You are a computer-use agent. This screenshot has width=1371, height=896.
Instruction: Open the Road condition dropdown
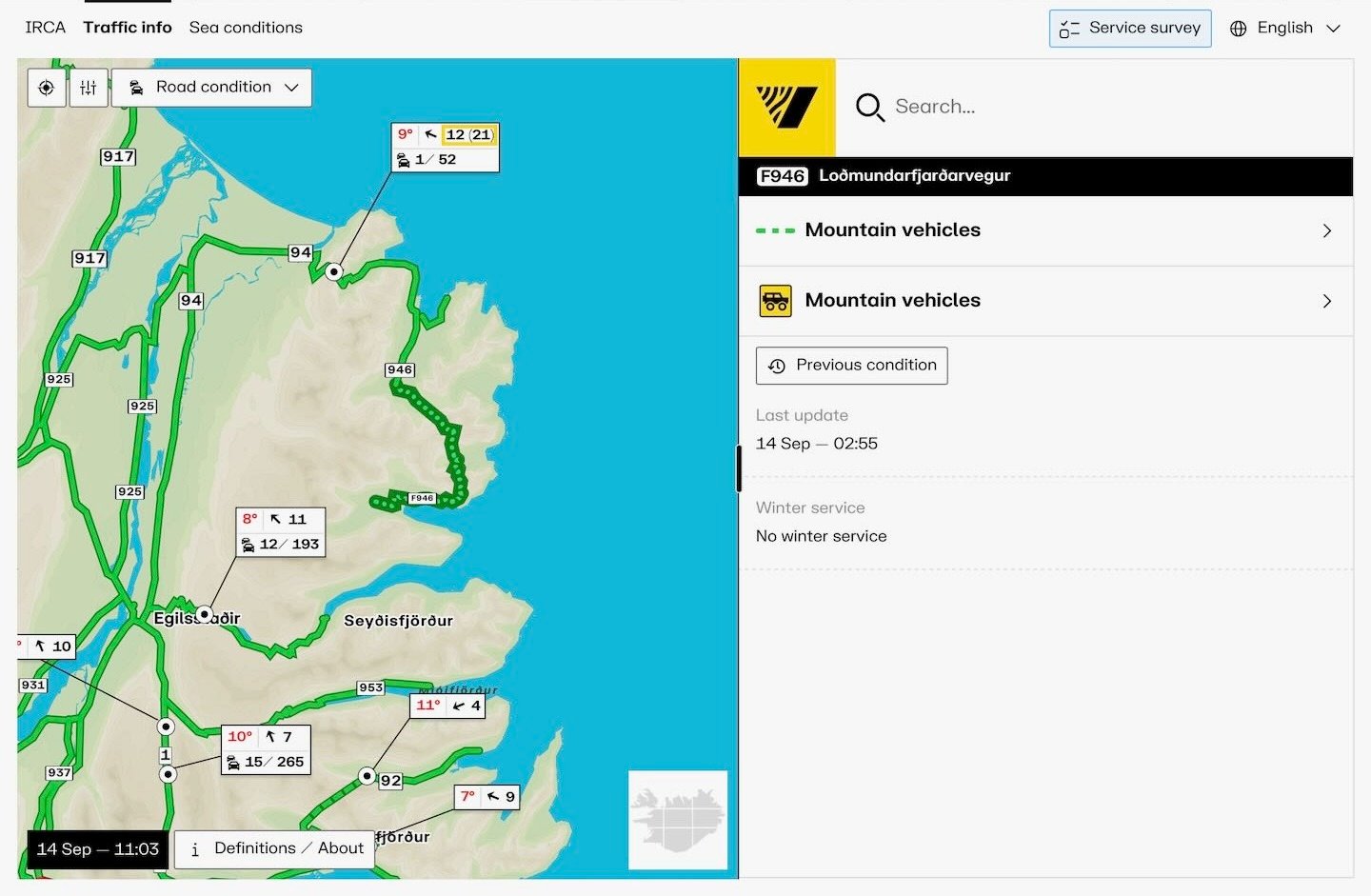tap(212, 88)
